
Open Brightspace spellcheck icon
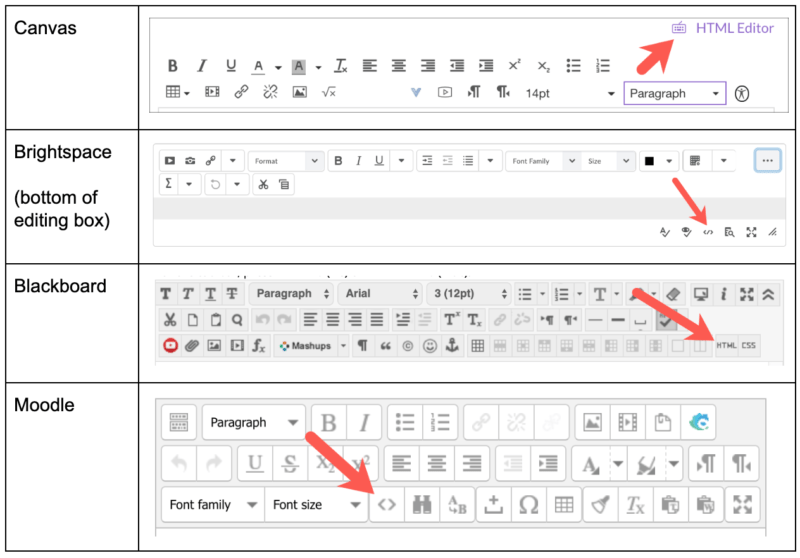[x=664, y=233]
